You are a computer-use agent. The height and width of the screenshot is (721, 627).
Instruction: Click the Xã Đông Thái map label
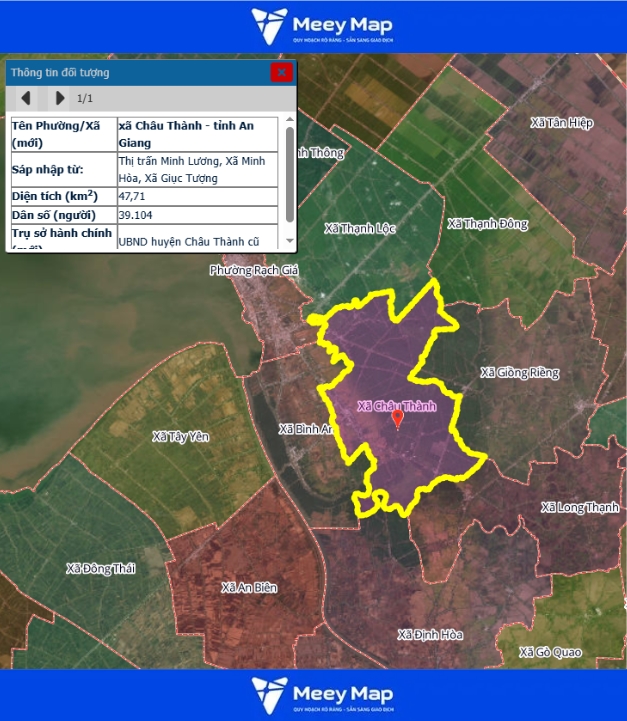(101, 569)
